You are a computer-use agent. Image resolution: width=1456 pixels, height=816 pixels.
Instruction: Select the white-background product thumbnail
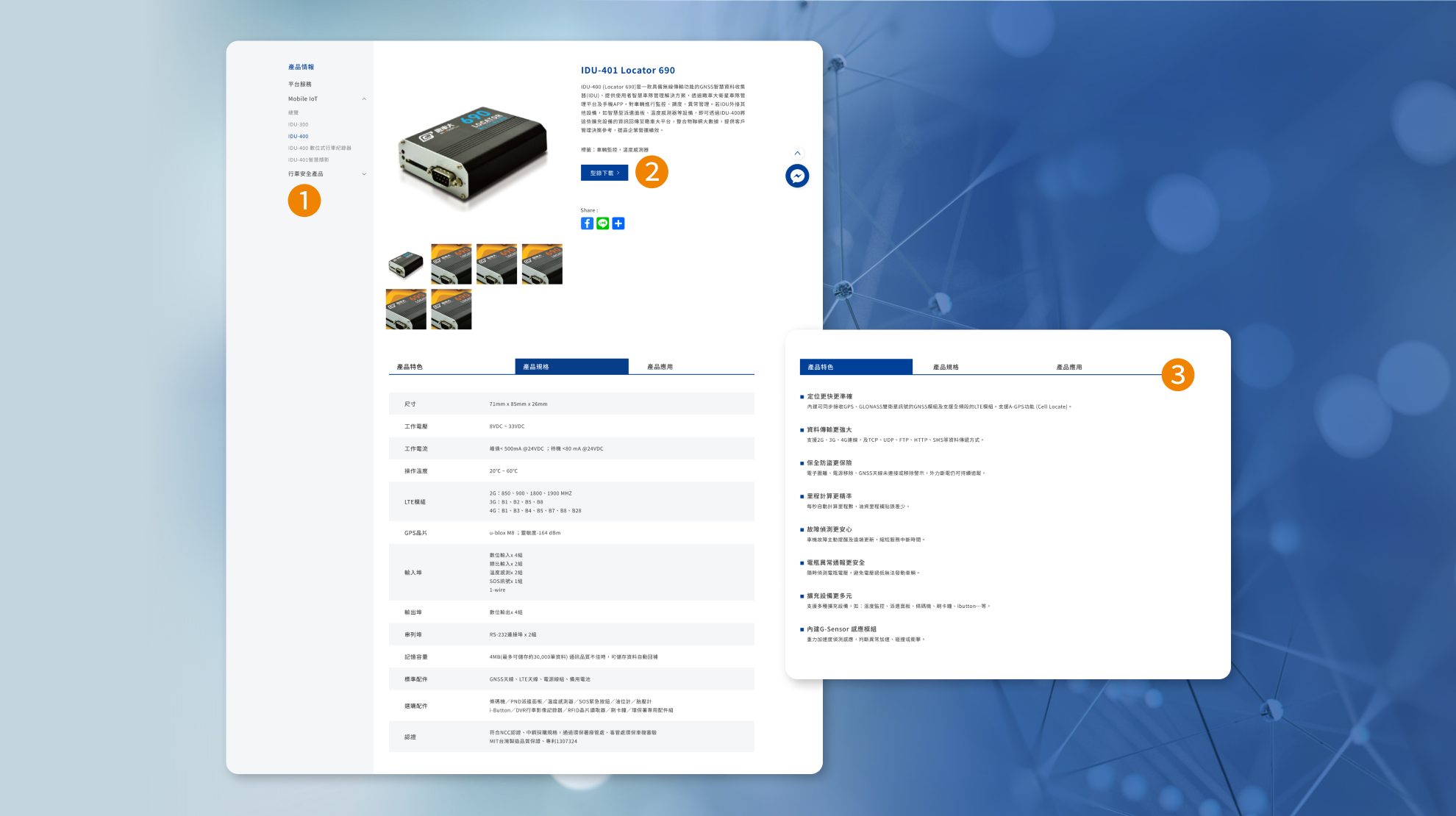(x=406, y=264)
